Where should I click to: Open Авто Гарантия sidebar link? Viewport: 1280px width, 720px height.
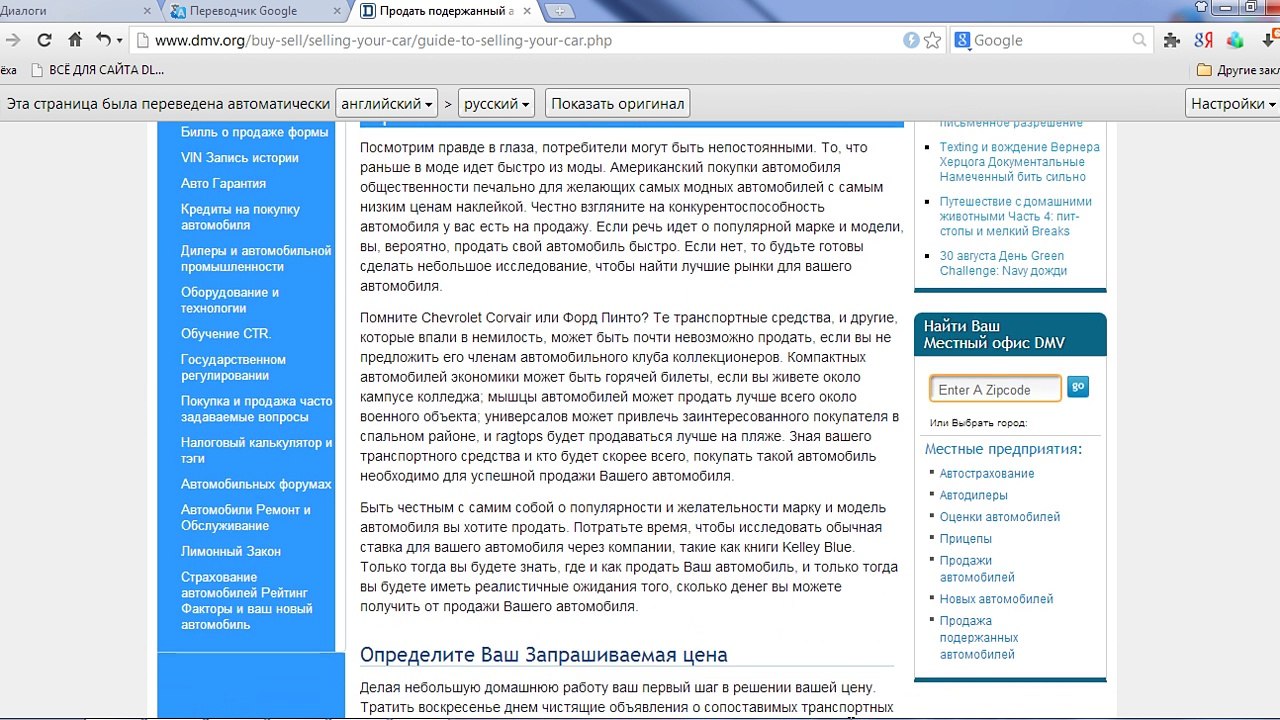(x=223, y=184)
